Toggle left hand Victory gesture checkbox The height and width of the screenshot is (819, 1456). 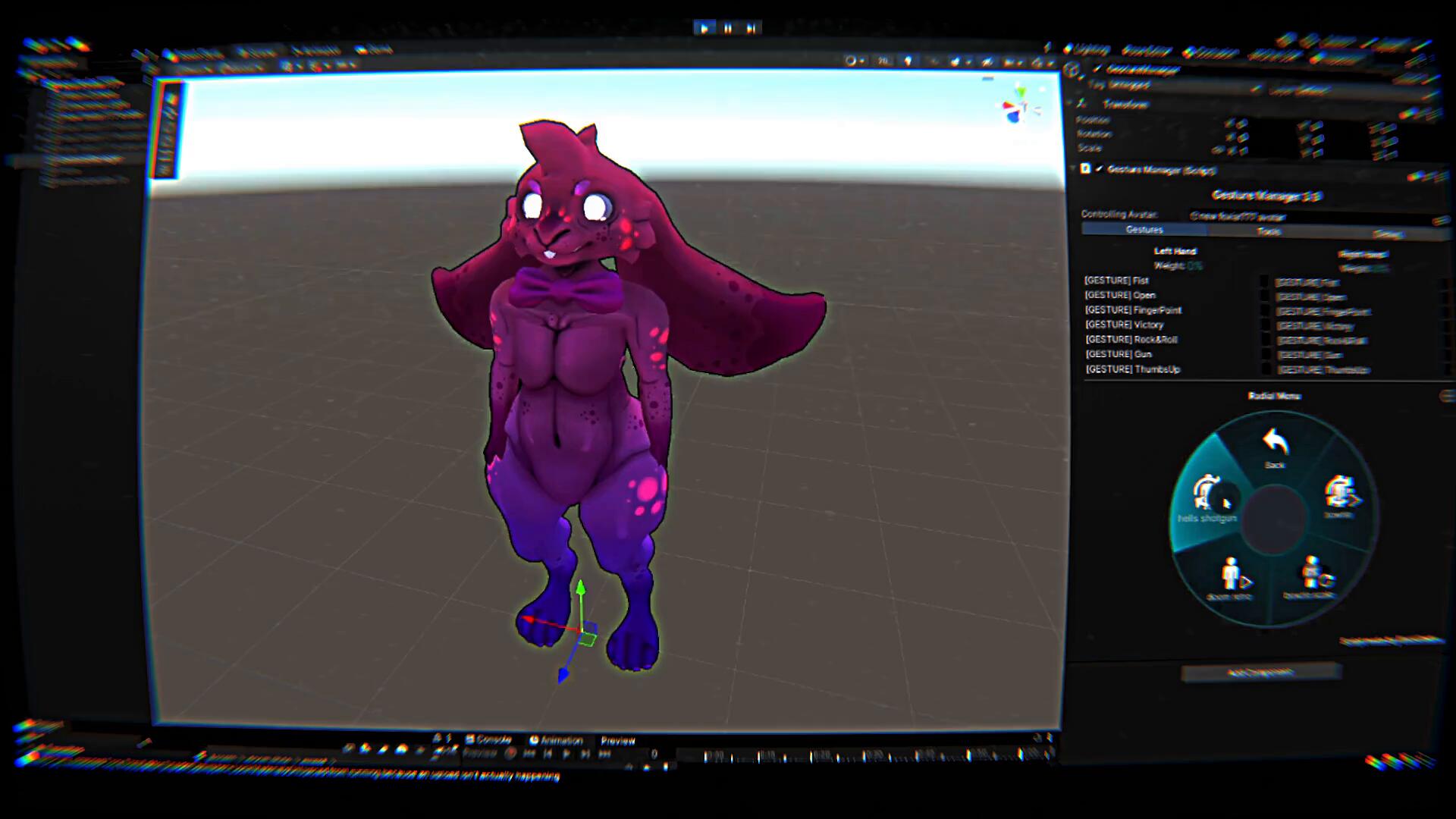1264,325
